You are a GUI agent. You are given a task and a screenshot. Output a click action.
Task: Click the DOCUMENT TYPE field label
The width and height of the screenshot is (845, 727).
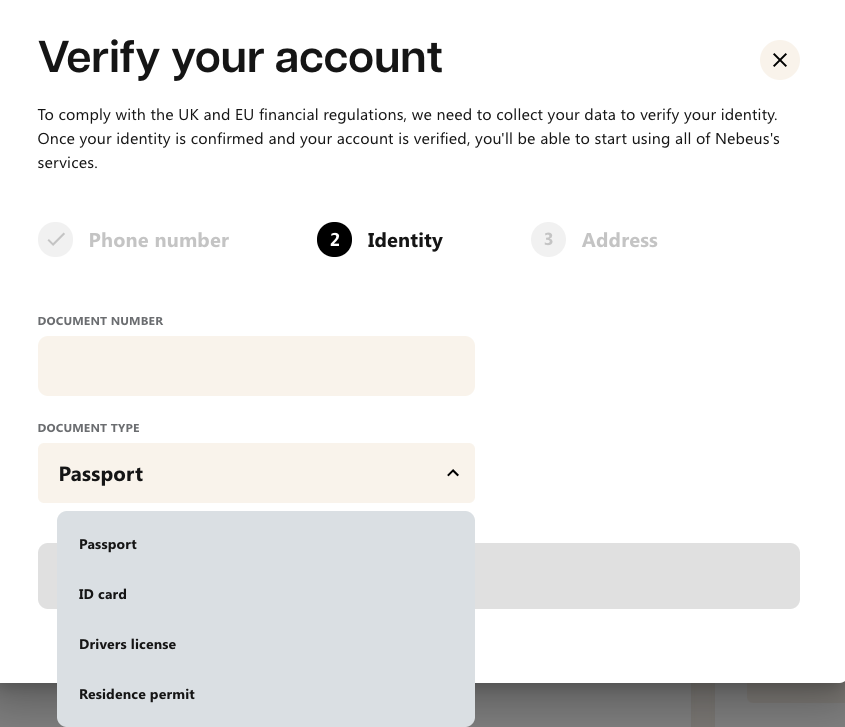pyautogui.click(x=88, y=428)
